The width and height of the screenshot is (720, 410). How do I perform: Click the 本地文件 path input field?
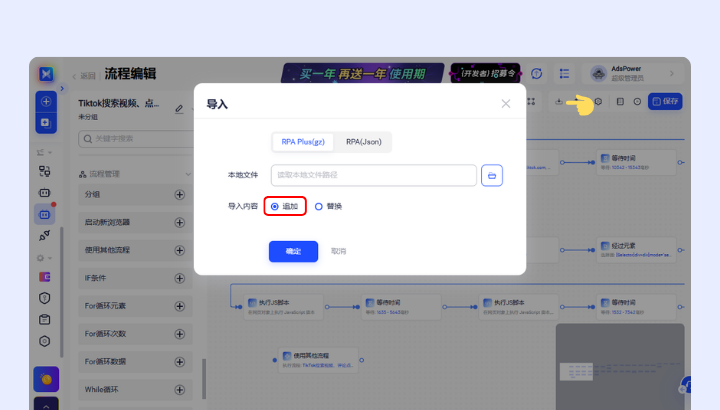point(374,175)
